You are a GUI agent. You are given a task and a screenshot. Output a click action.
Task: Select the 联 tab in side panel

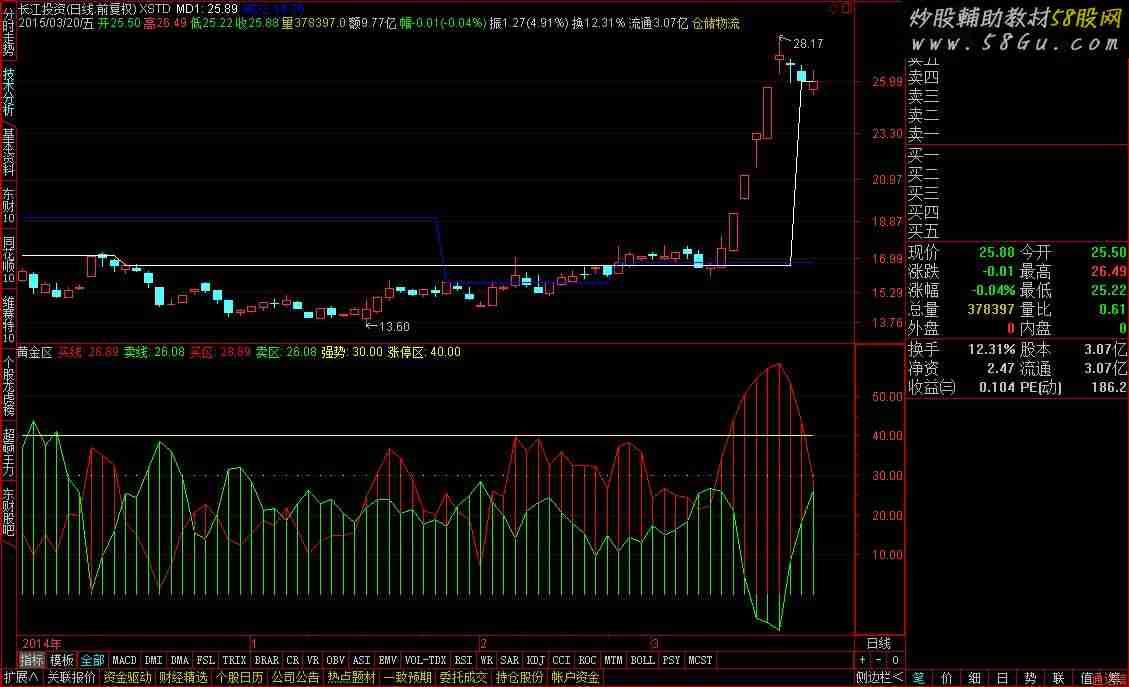pos(1058,678)
